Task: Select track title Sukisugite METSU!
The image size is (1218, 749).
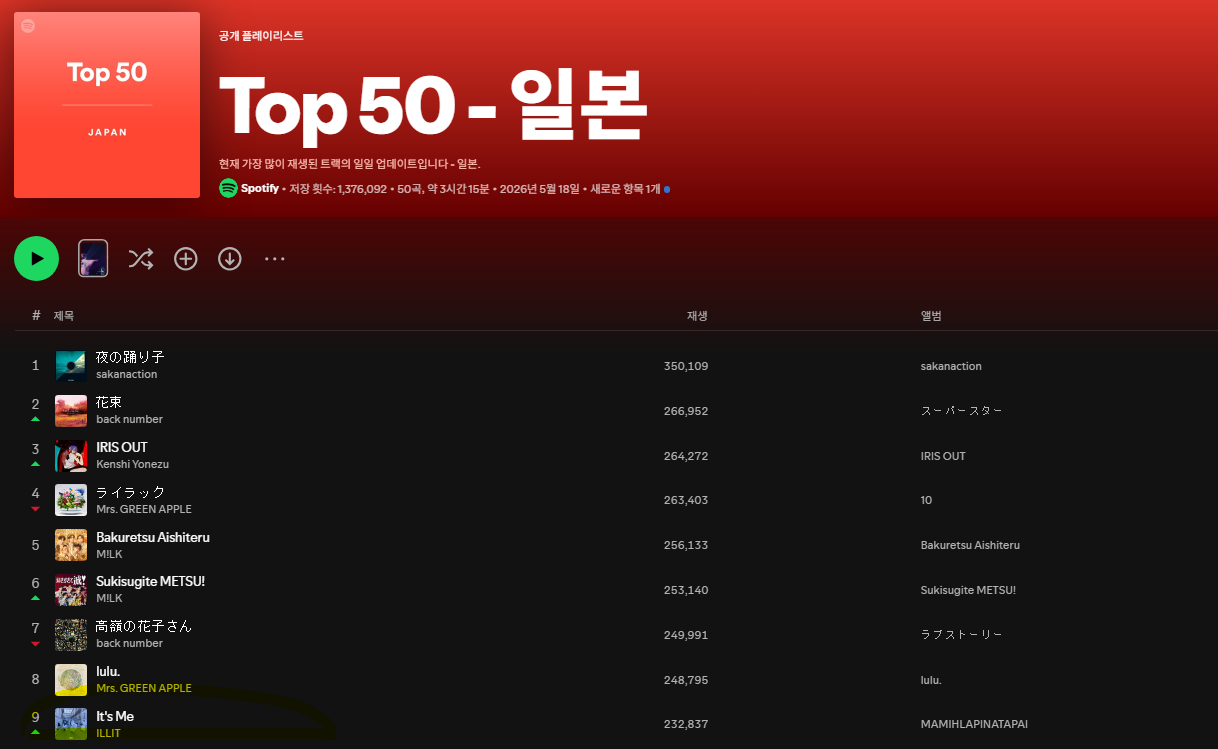Action: 150,581
